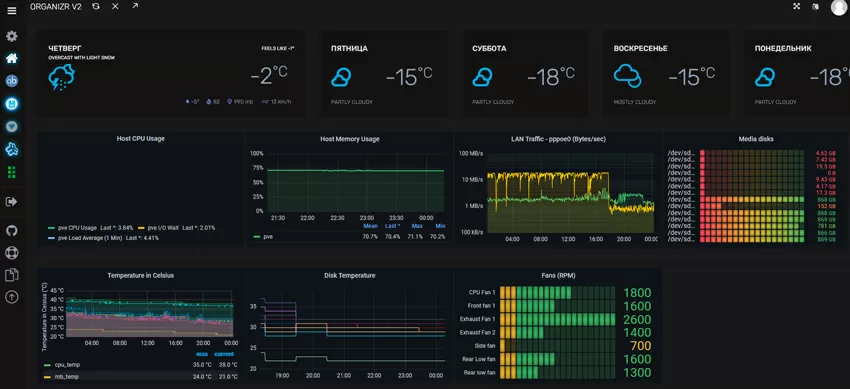Open the blue fan-shaped sidebar tab
The height and width of the screenshot is (389, 850).
[11, 149]
